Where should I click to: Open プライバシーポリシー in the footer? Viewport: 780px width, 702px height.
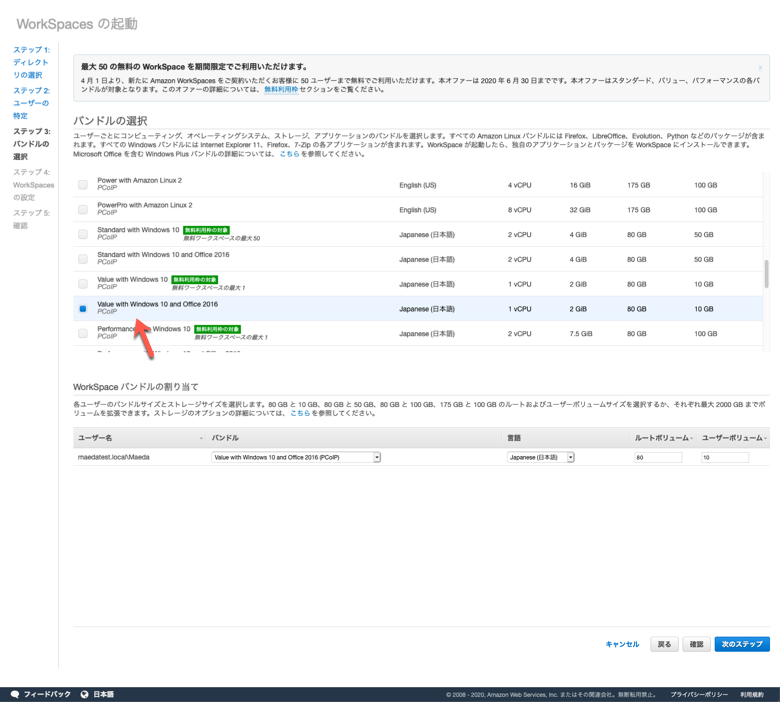click(699, 695)
